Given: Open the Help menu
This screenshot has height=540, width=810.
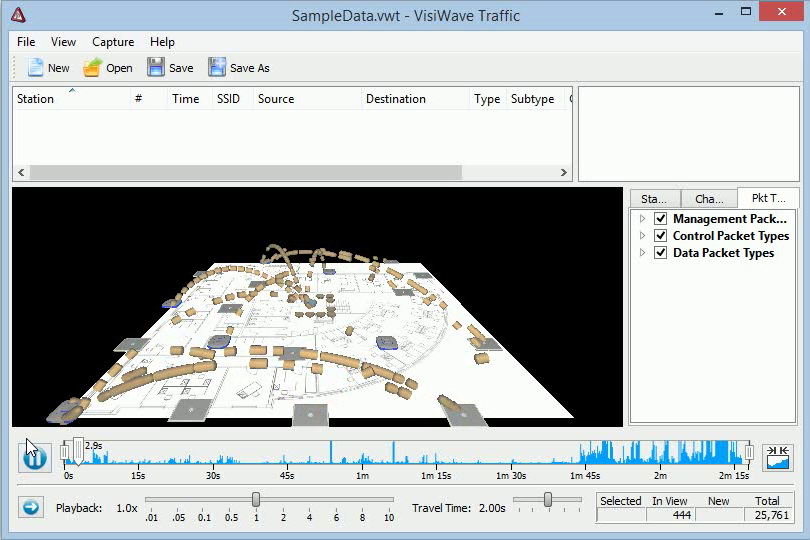Looking at the screenshot, I should tap(162, 42).
